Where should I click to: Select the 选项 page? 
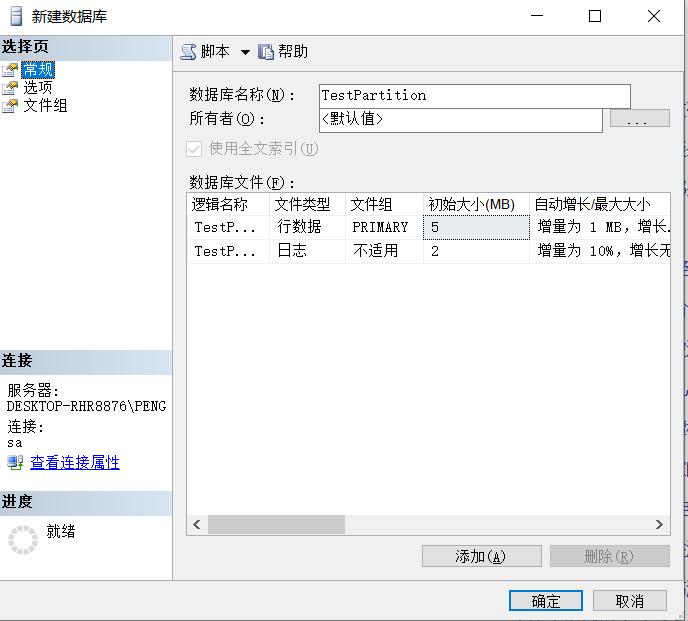click(38, 88)
